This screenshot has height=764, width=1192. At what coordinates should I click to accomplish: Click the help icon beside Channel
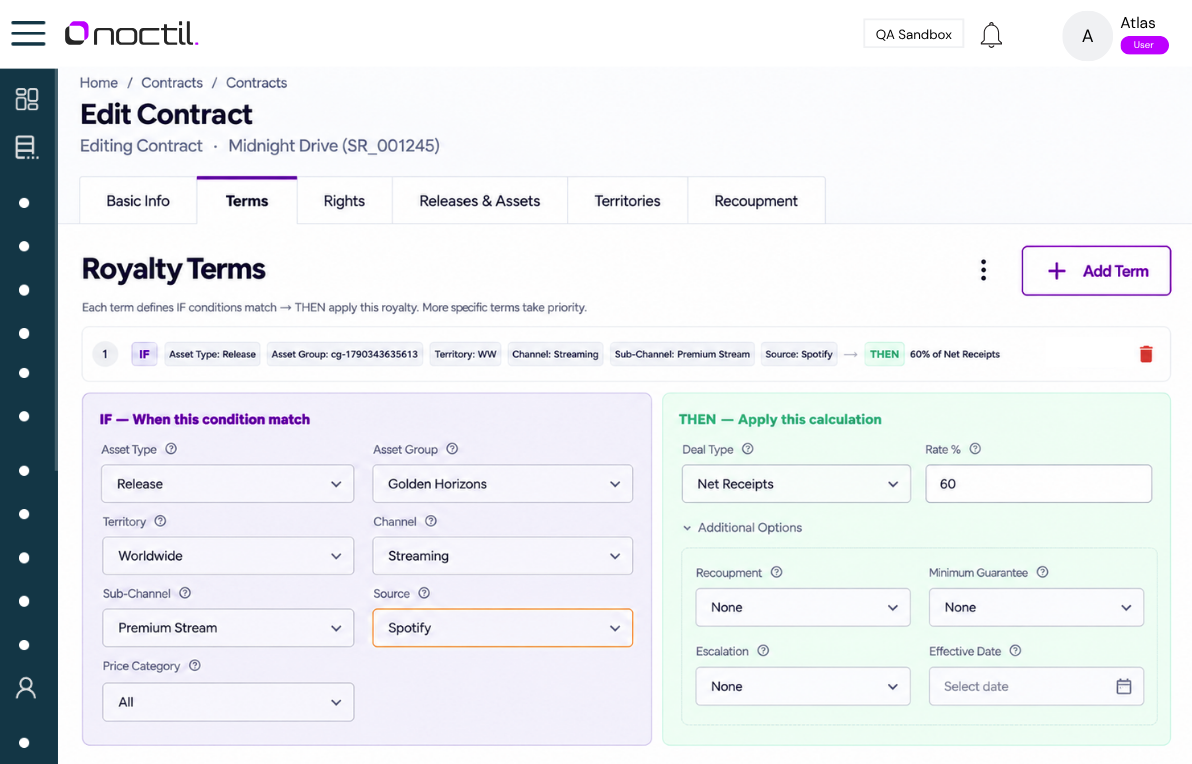[431, 521]
